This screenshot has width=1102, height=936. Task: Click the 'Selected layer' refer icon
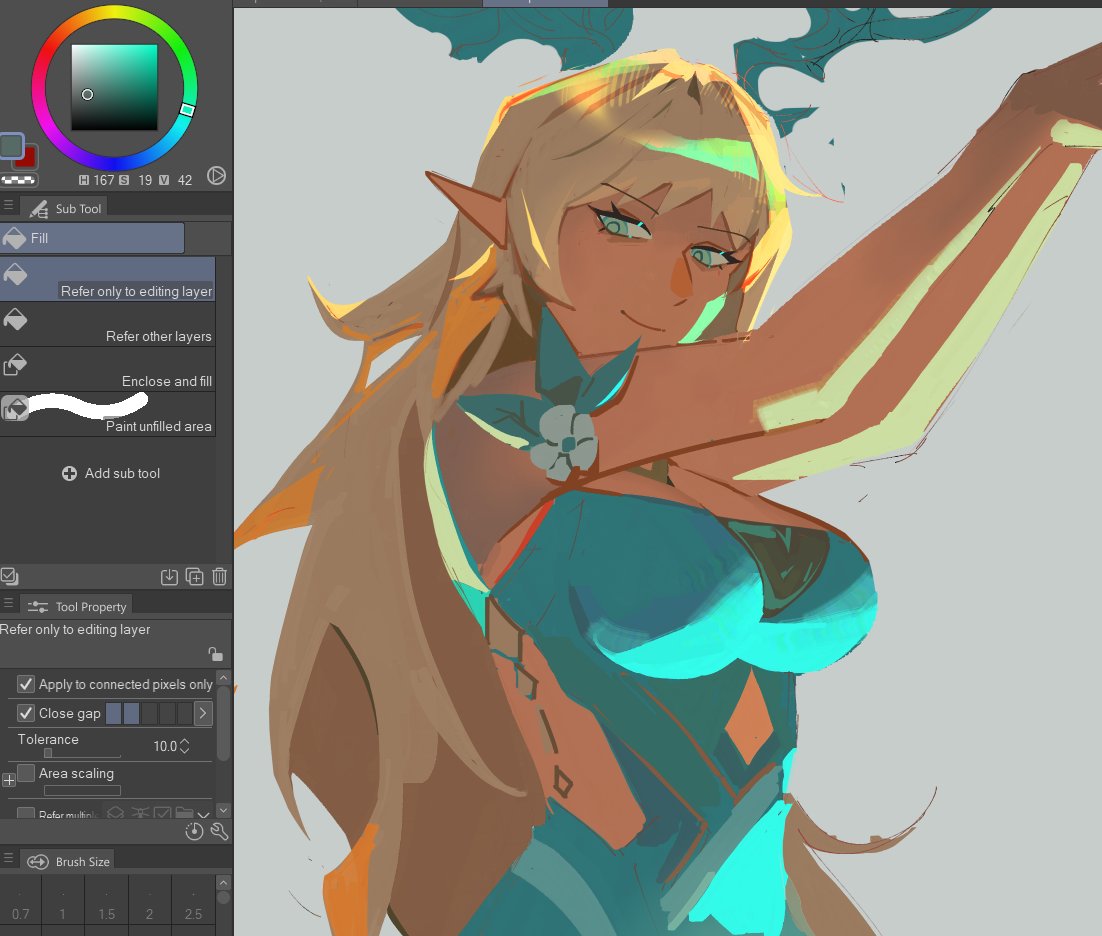162,813
